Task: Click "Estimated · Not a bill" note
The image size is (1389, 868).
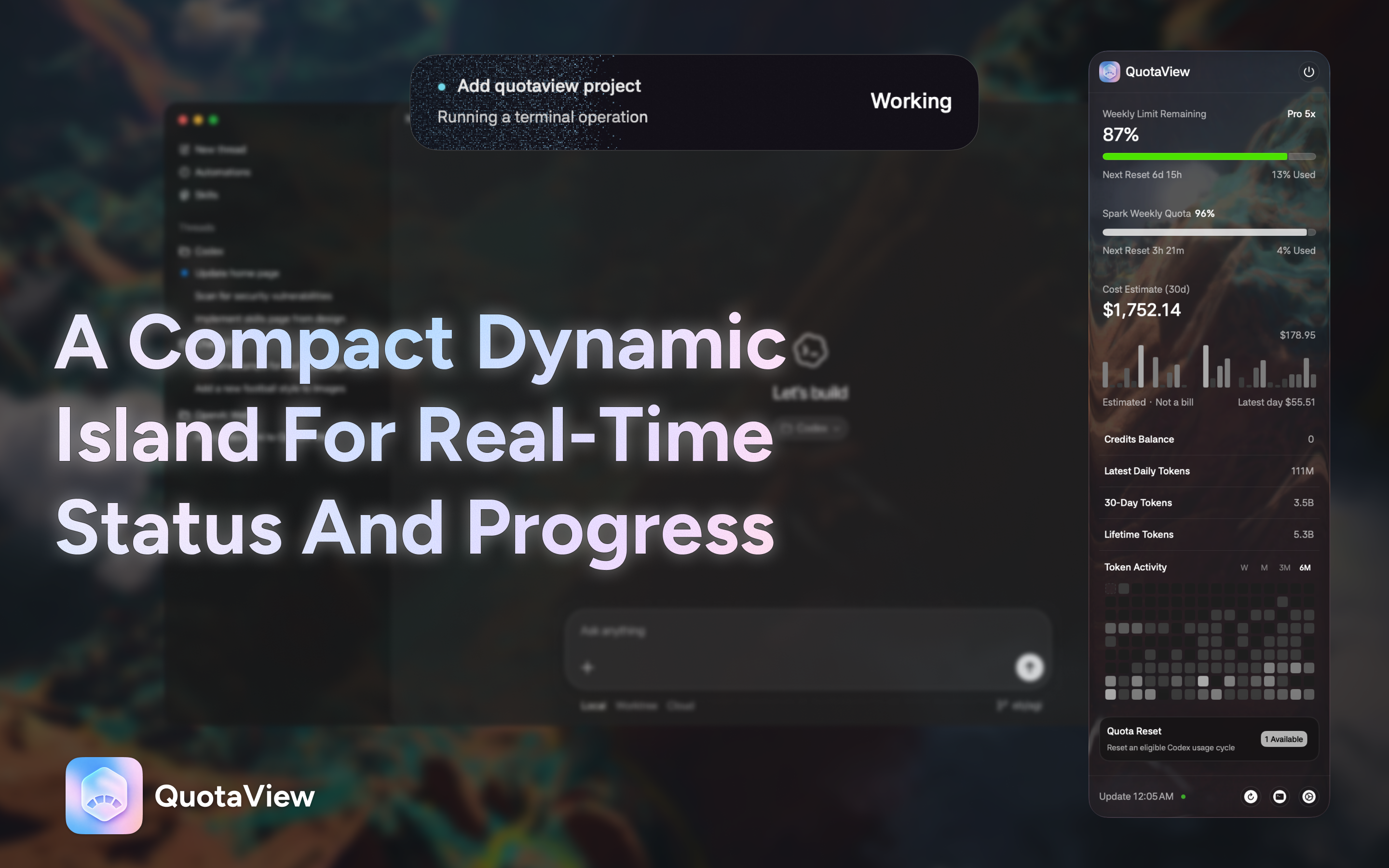Action: (1147, 403)
